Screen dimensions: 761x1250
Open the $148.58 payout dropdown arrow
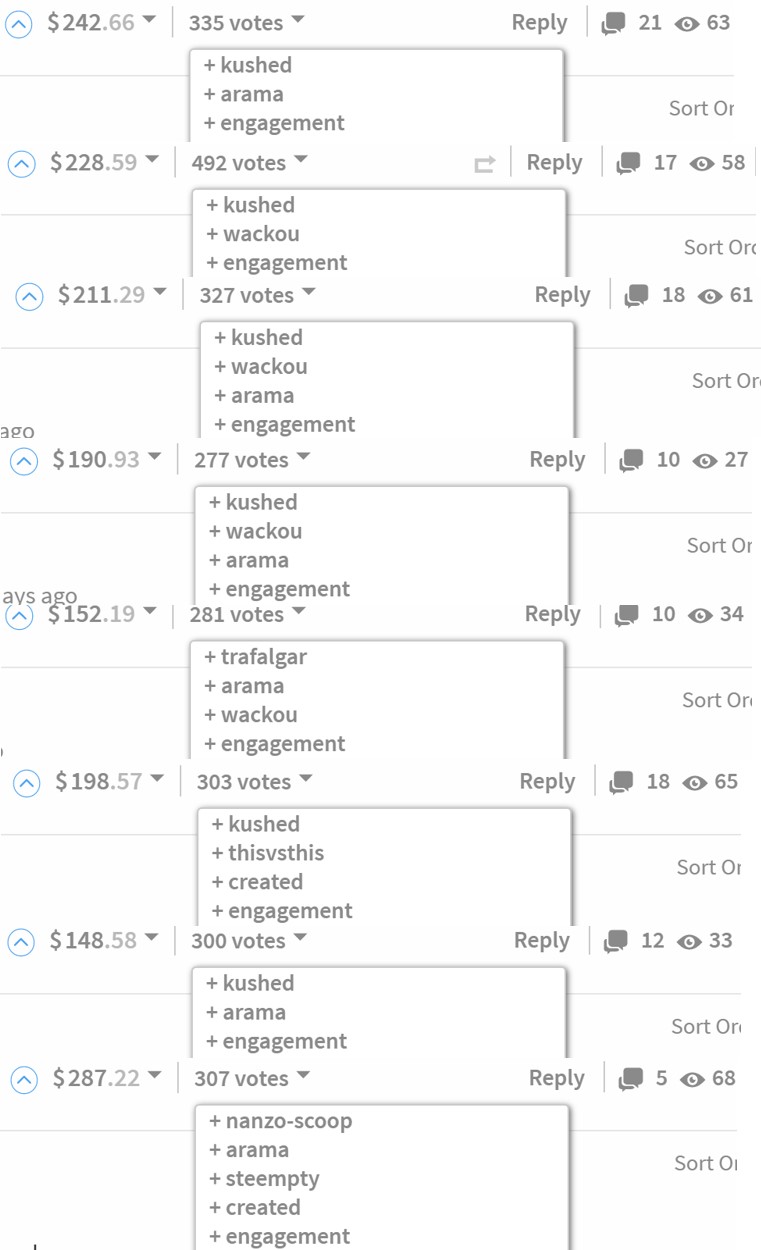click(151, 940)
